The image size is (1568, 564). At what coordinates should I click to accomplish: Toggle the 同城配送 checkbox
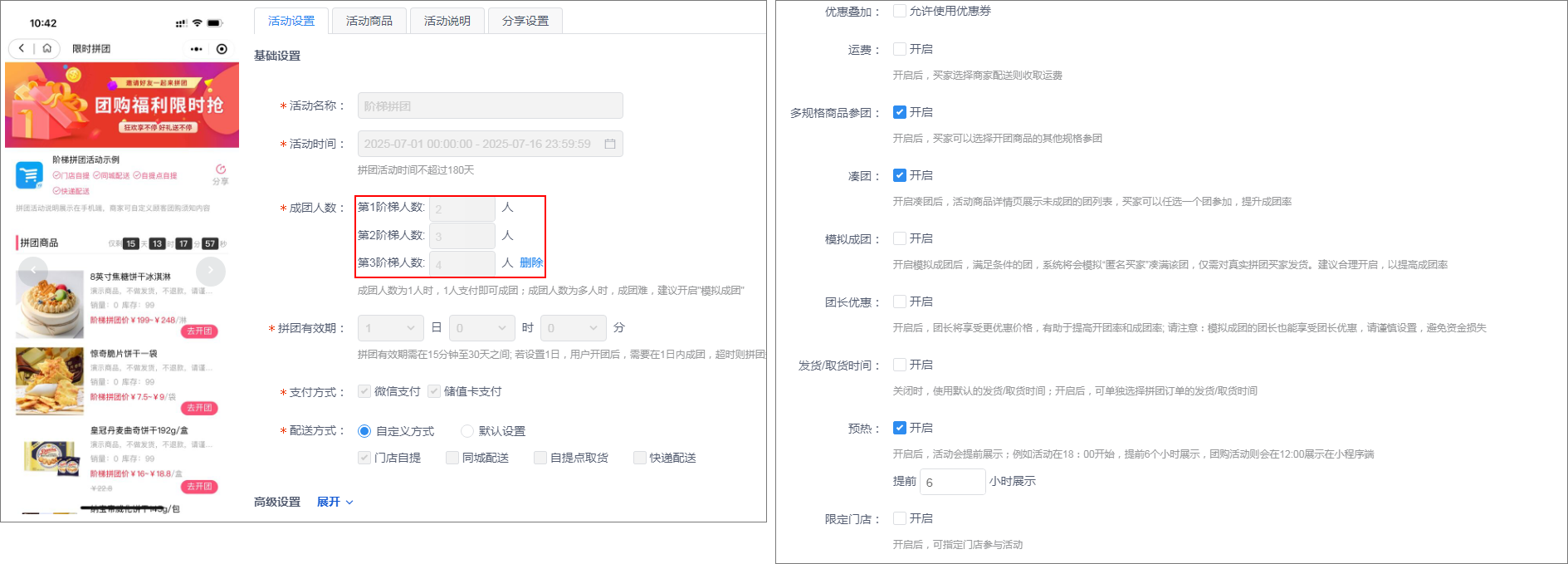(x=452, y=458)
